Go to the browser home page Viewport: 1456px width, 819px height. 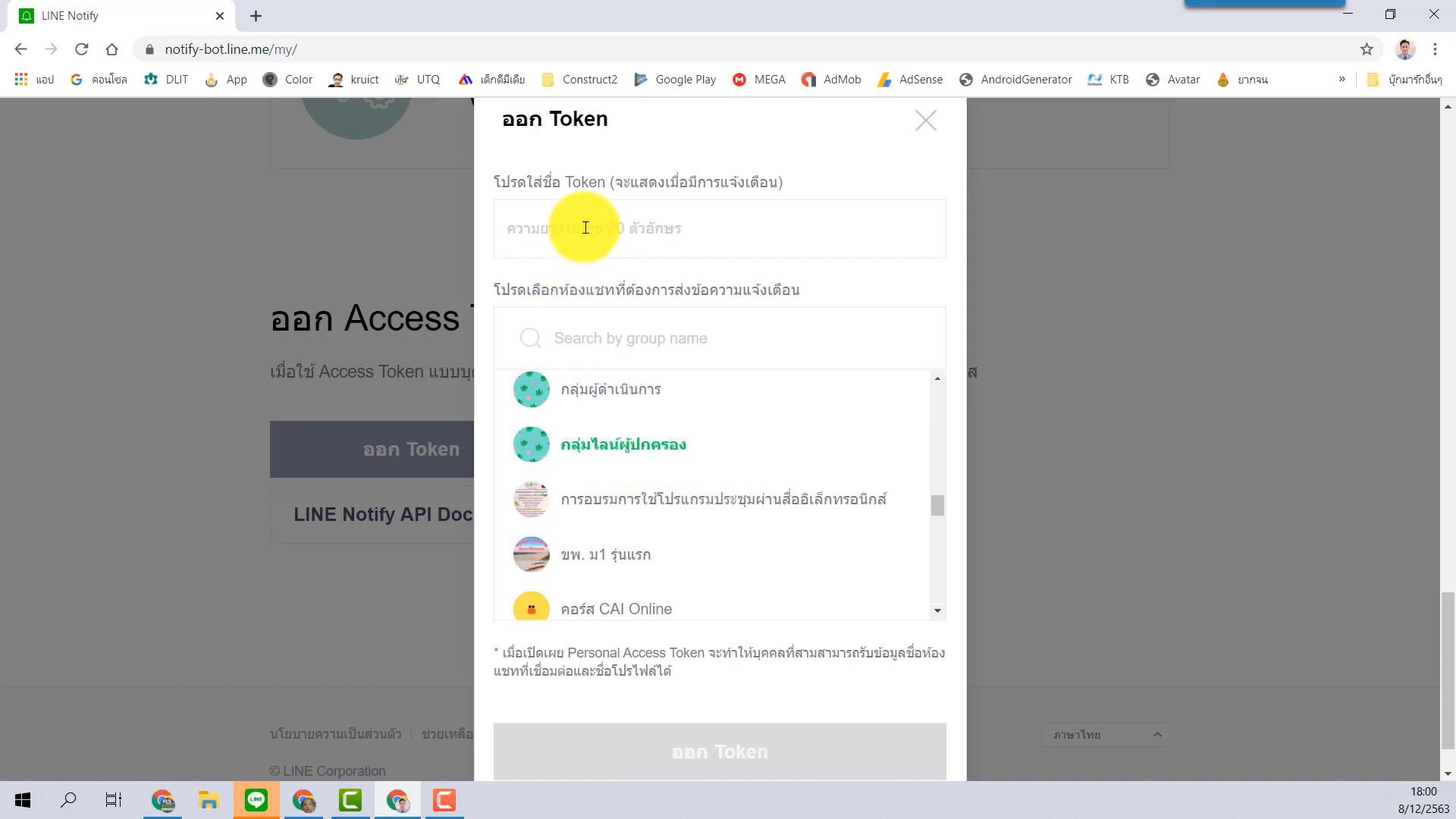[111, 49]
